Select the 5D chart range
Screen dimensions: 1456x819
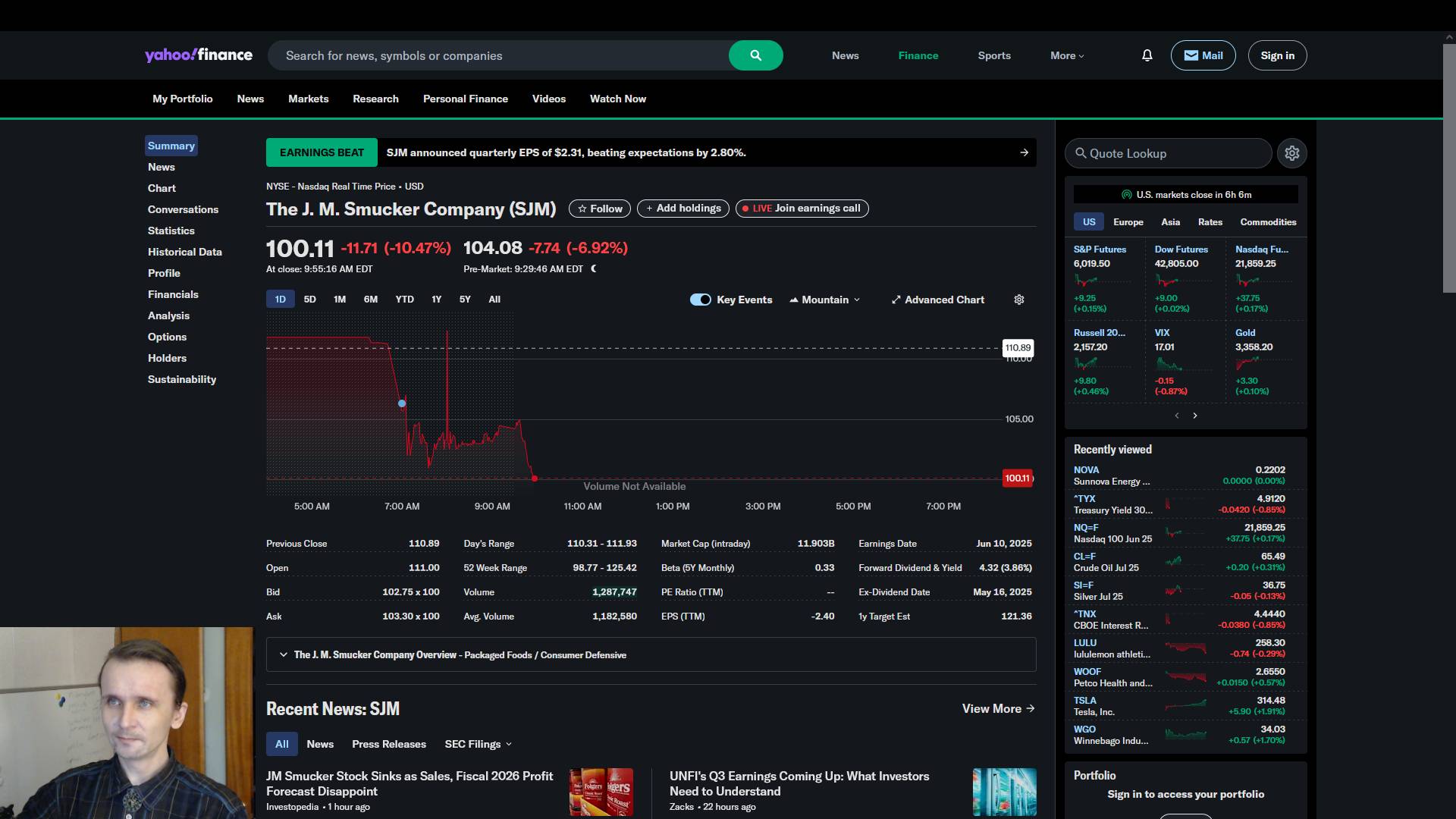click(x=309, y=300)
